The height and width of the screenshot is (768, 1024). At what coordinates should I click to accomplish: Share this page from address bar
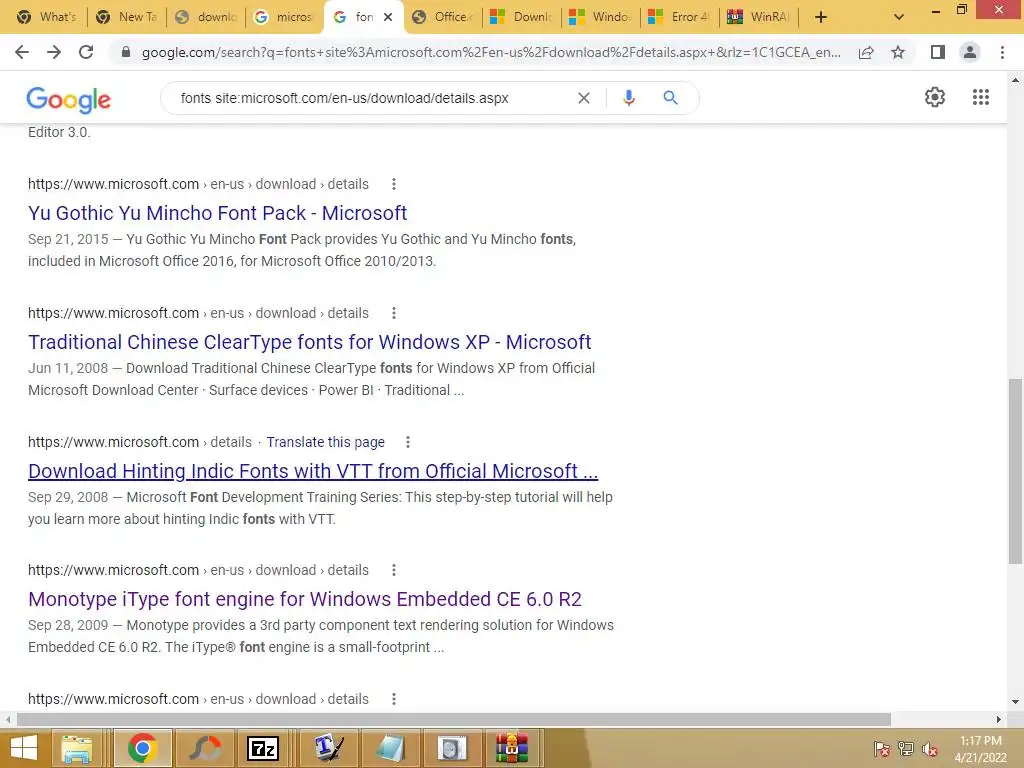coord(866,52)
